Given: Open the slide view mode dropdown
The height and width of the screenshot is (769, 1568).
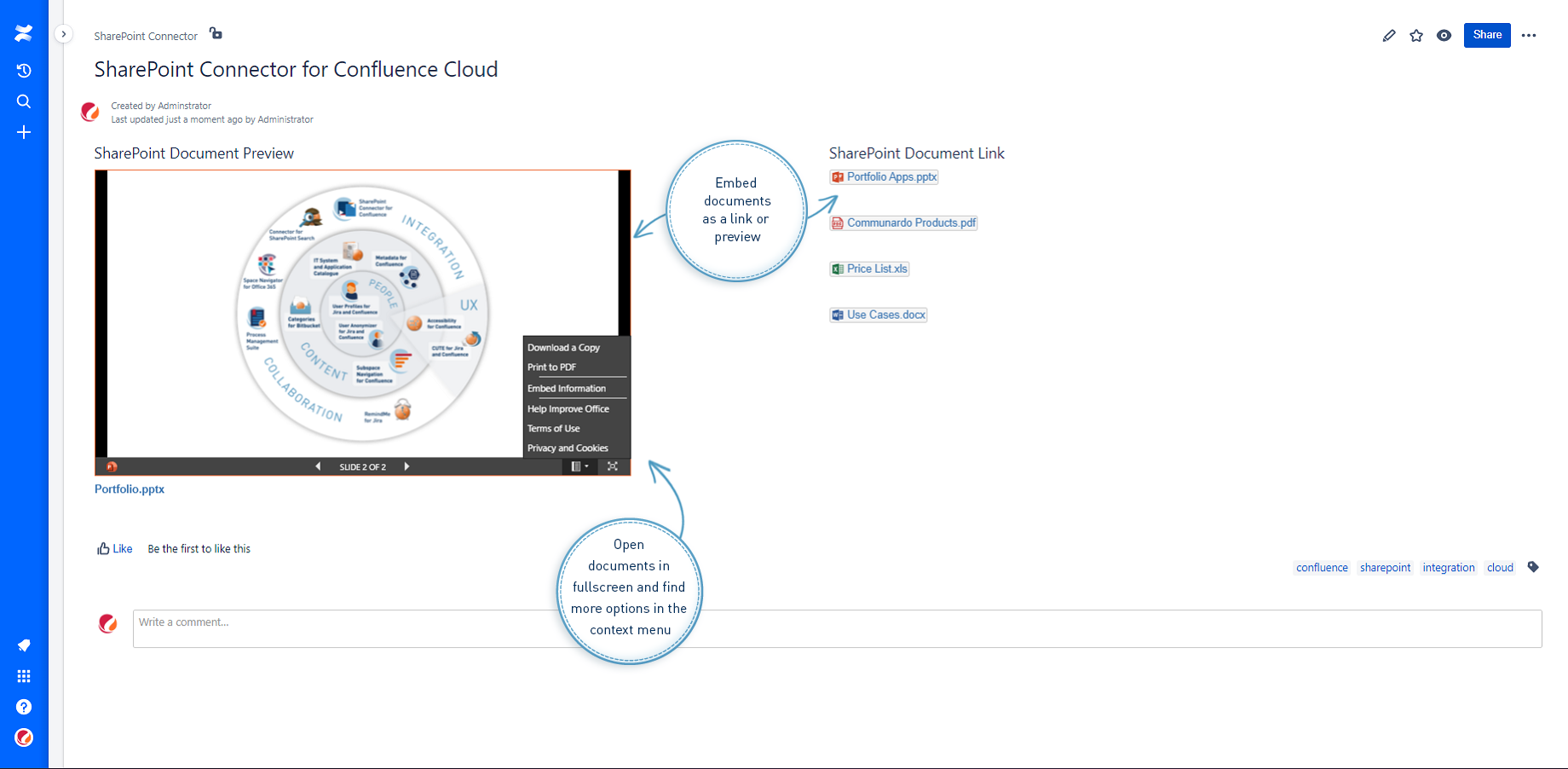Looking at the screenshot, I should [579, 466].
